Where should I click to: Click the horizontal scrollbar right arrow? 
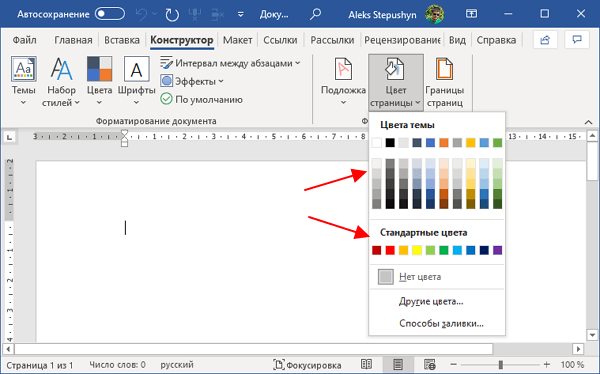pos(578,349)
